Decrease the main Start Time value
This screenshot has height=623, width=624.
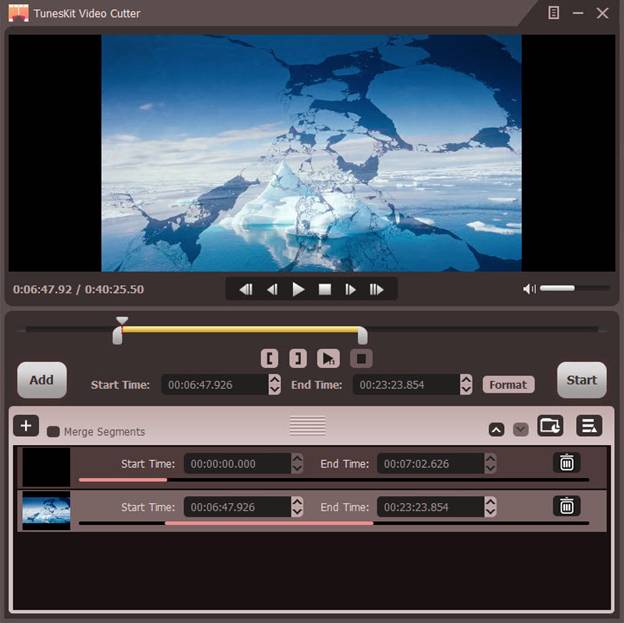click(275, 390)
